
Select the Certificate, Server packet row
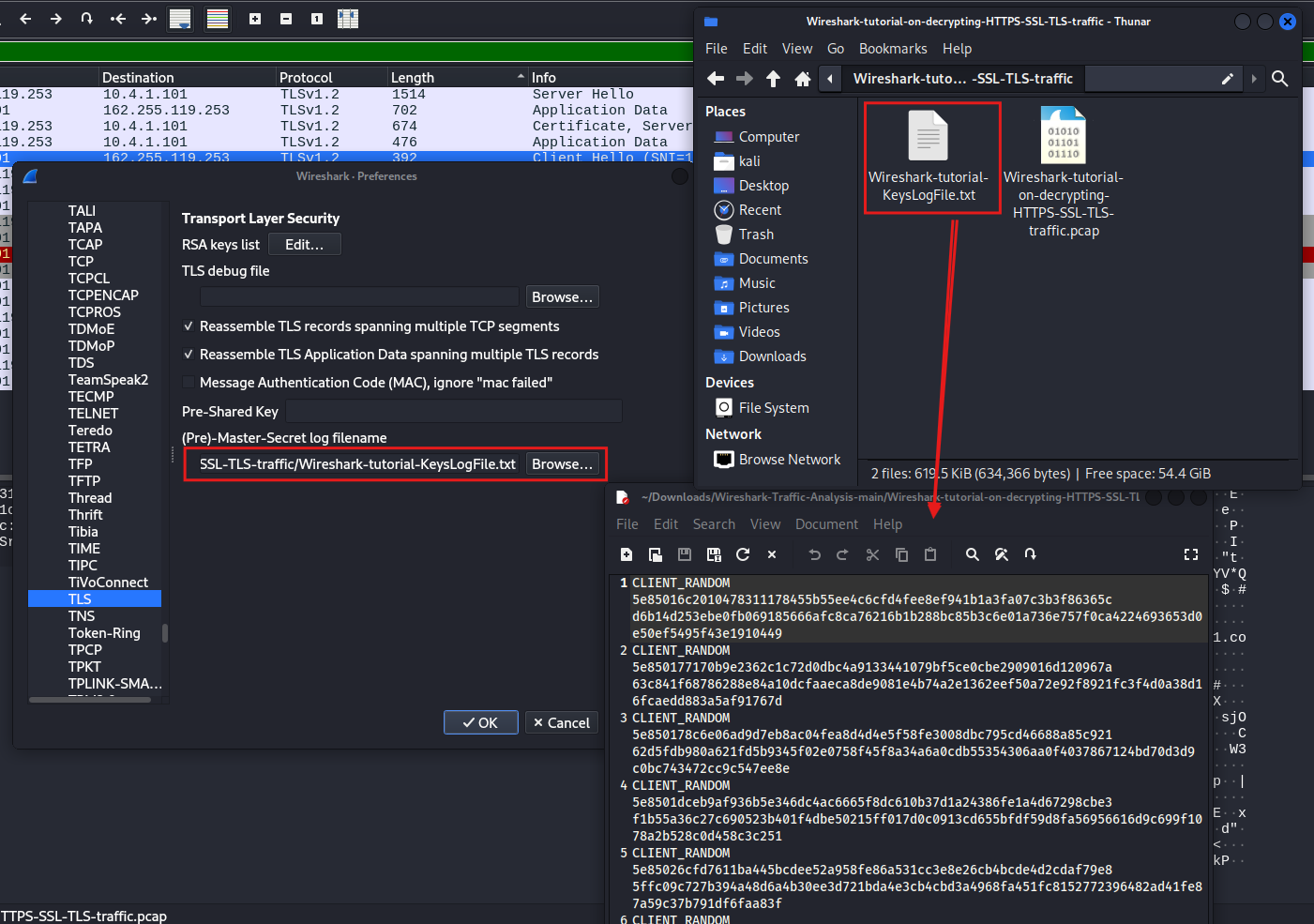pos(347,126)
